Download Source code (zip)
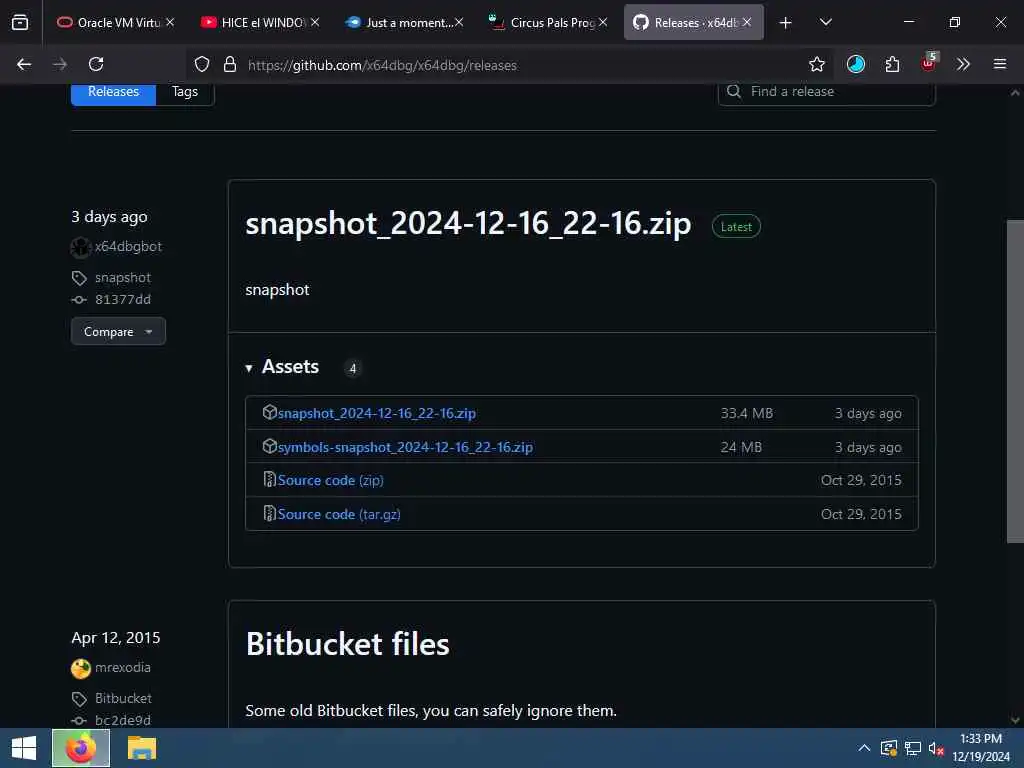The image size is (1024, 768). [330, 480]
